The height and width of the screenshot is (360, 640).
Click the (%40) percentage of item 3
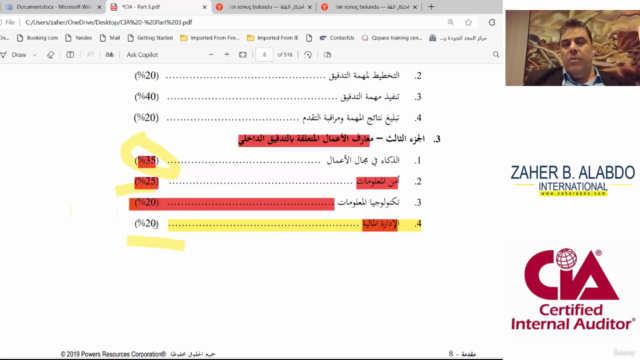[x=147, y=97]
